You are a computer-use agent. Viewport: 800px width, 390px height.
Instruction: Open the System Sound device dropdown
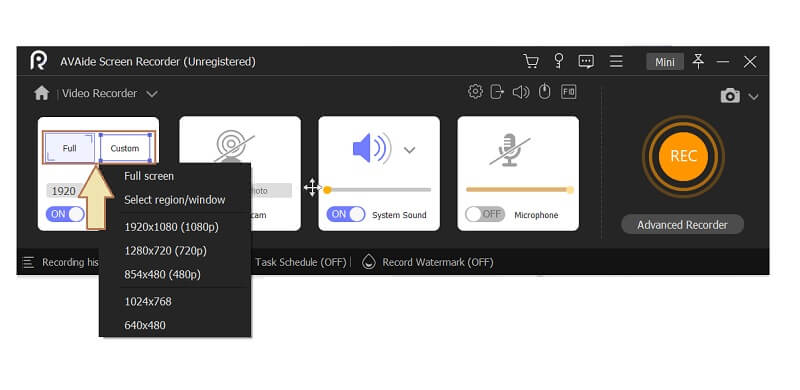click(x=409, y=150)
